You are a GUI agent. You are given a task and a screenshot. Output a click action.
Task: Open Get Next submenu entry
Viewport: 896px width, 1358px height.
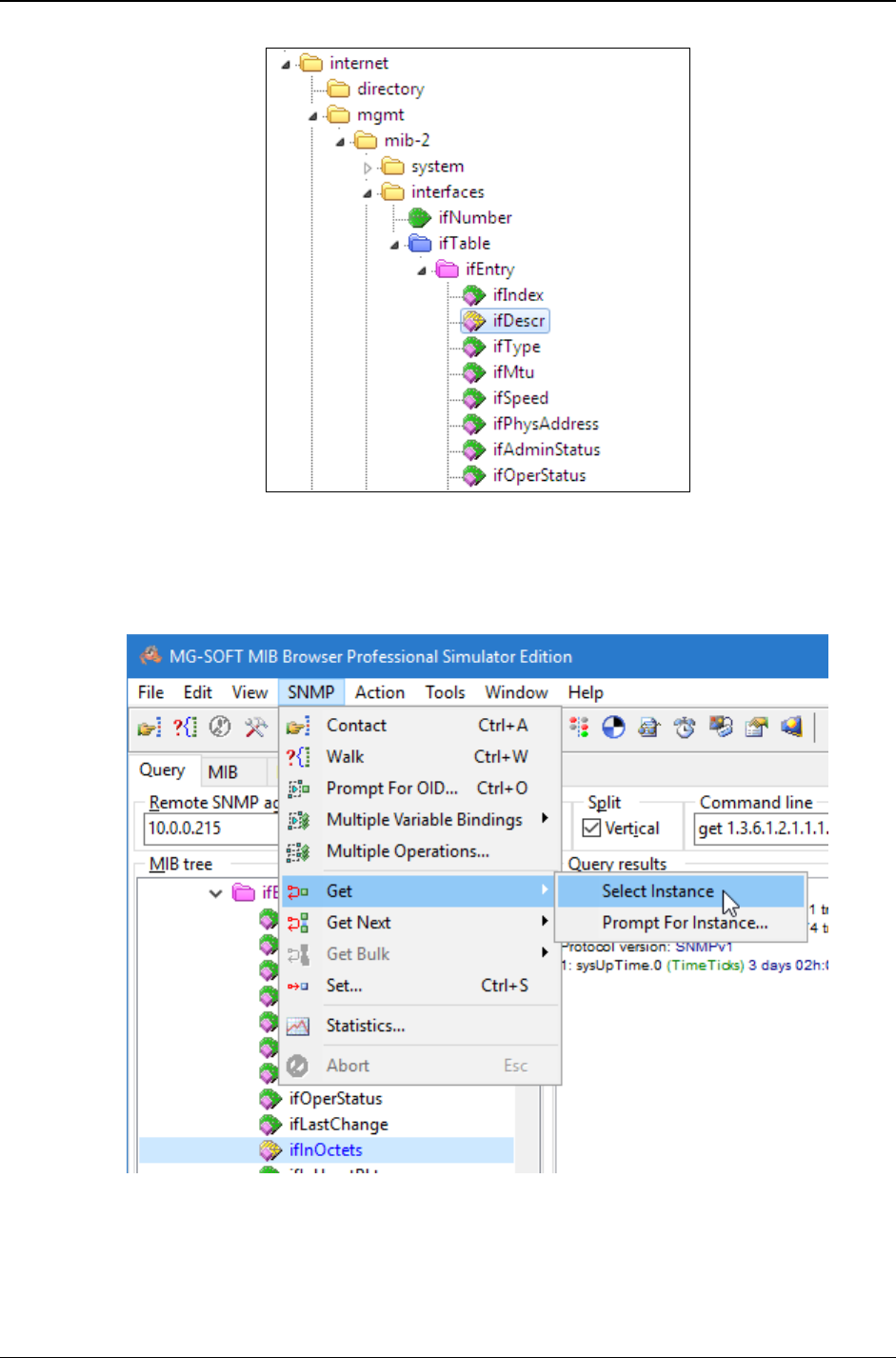click(x=420, y=923)
